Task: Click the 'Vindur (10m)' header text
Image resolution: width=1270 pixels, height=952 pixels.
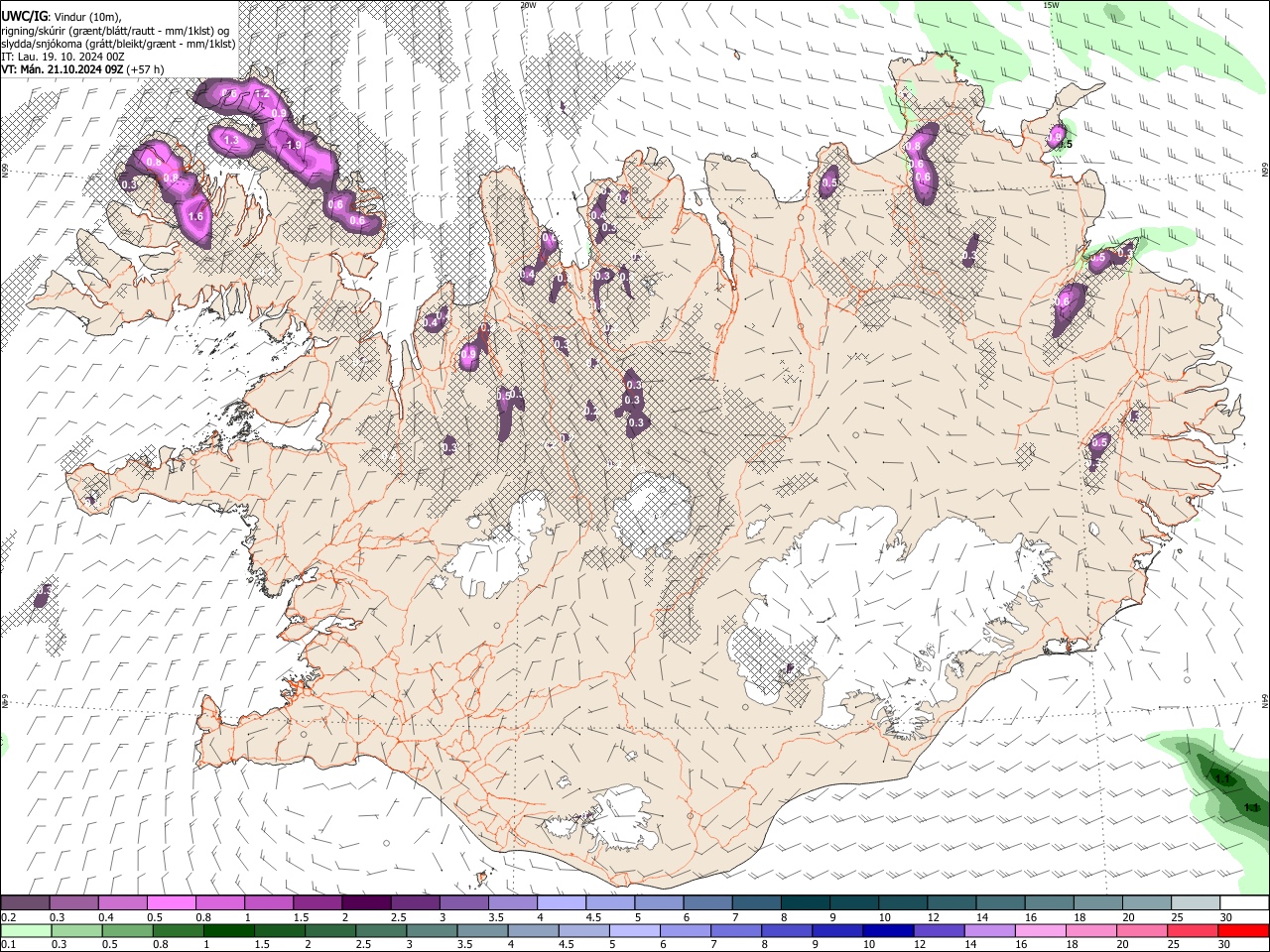Action: tap(86, 18)
